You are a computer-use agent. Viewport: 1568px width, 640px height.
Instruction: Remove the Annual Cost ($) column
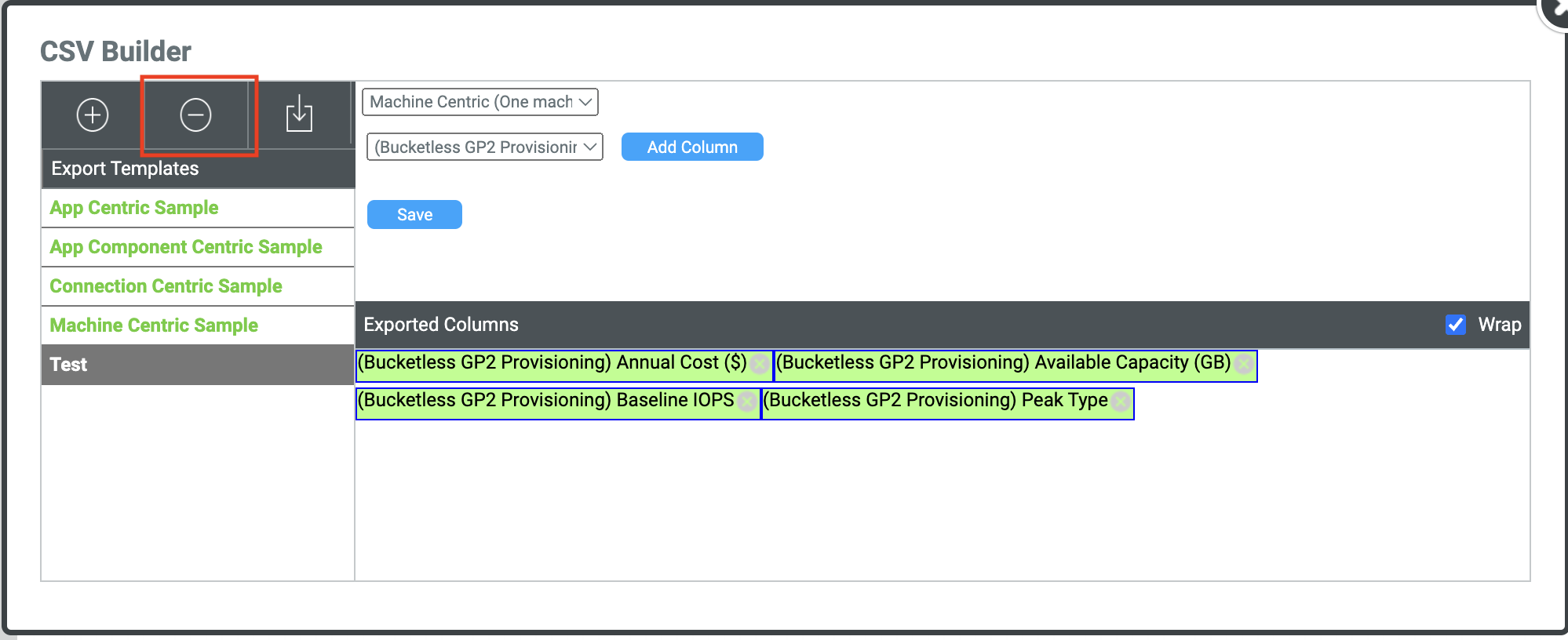click(x=759, y=364)
